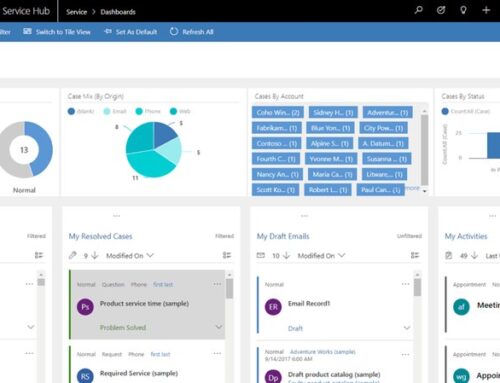Click the down arrow in Cases By Account scrollbar
This screenshot has height=383, width=500.
(x=425, y=191)
